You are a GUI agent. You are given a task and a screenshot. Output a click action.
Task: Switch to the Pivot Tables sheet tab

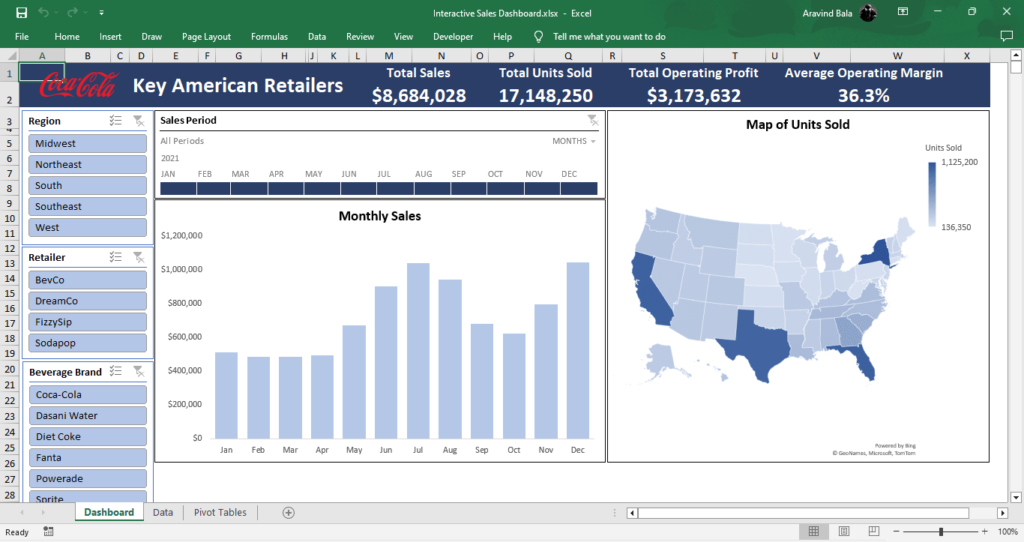click(220, 513)
